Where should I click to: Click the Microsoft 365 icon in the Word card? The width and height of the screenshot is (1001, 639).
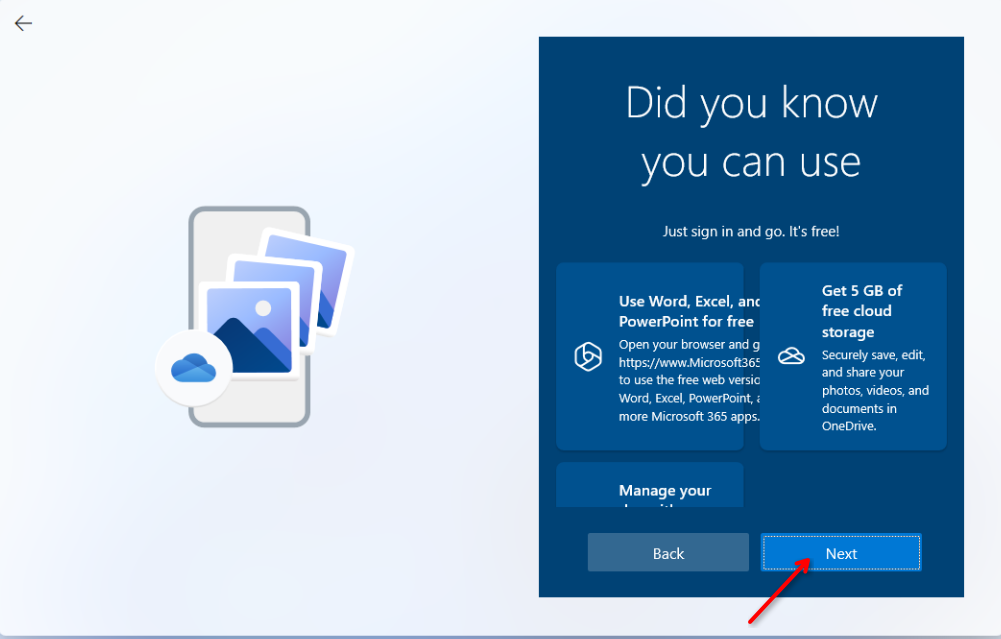pyautogui.click(x=587, y=357)
